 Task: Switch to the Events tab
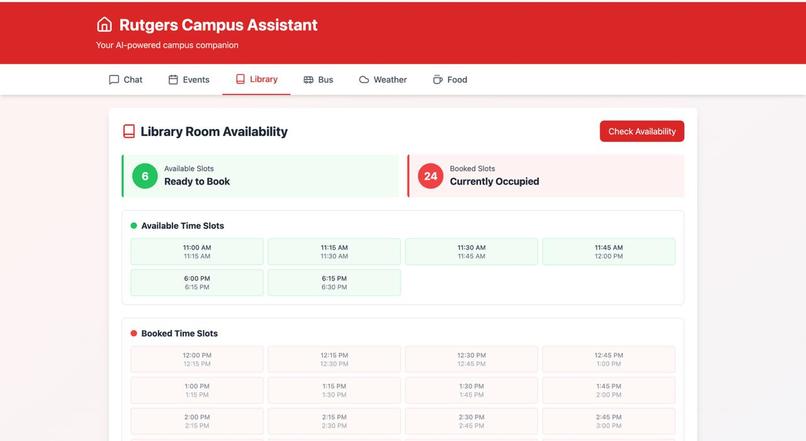click(x=189, y=80)
